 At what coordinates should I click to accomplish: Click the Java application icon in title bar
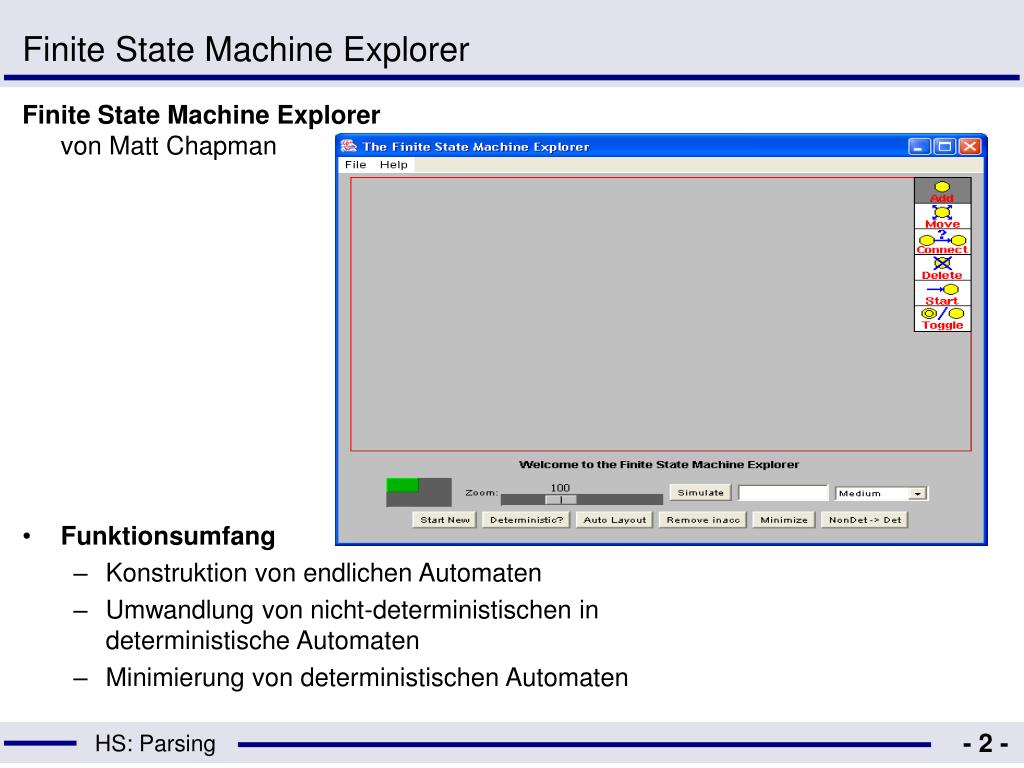(x=349, y=146)
